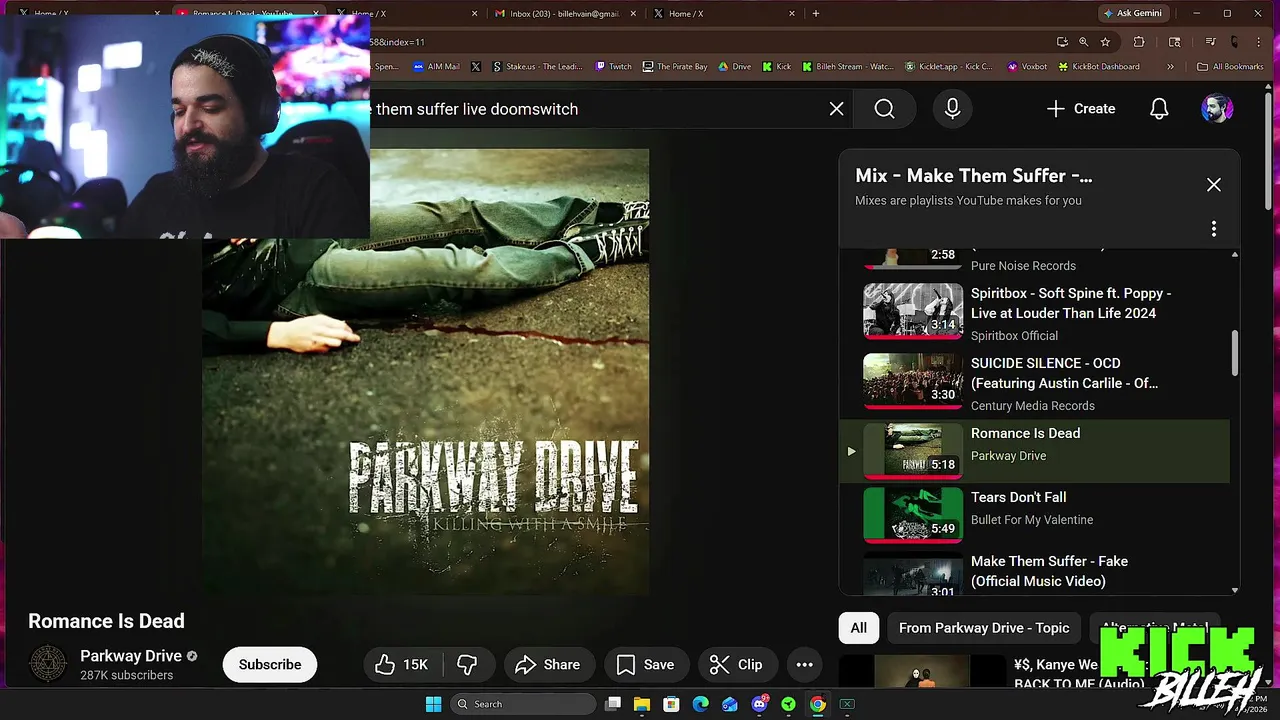Open Parkway Drive channel name link
The height and width of the screenshot is (720, 1280).
[x=131, y=656]
